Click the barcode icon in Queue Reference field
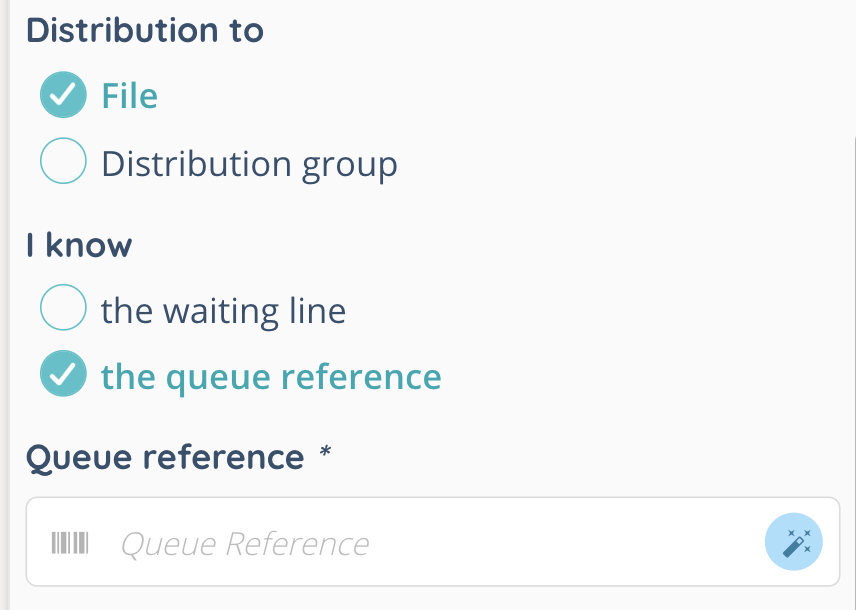856x610 pixels. point(70,543)
